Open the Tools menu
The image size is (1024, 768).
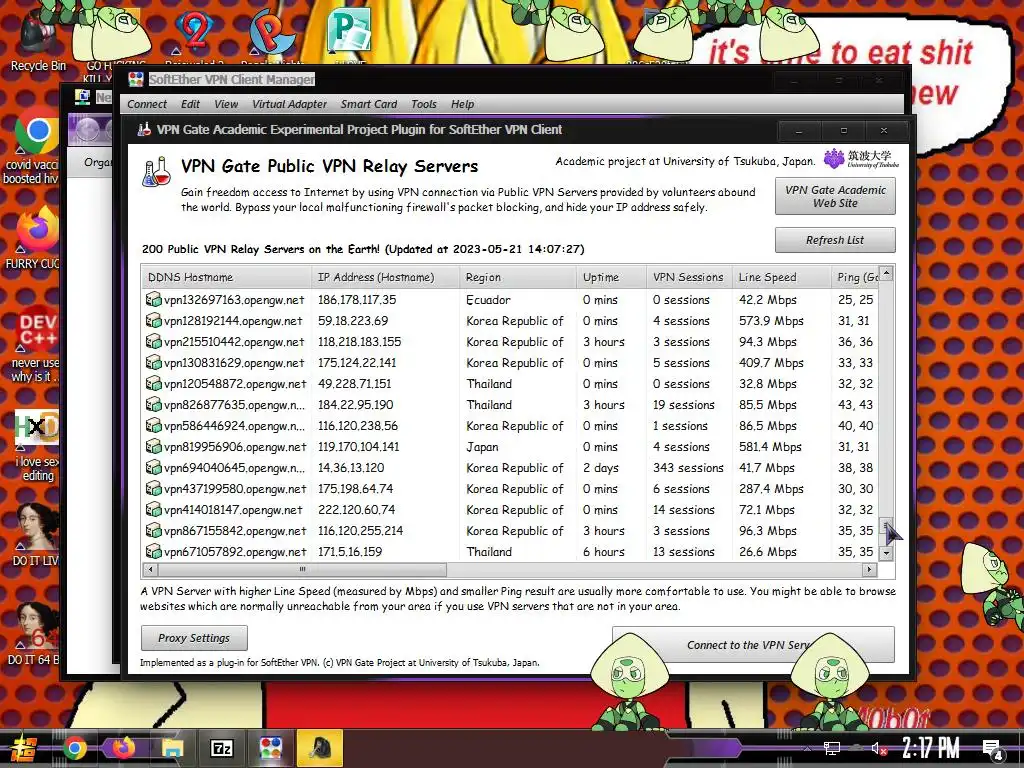[424, 104]
